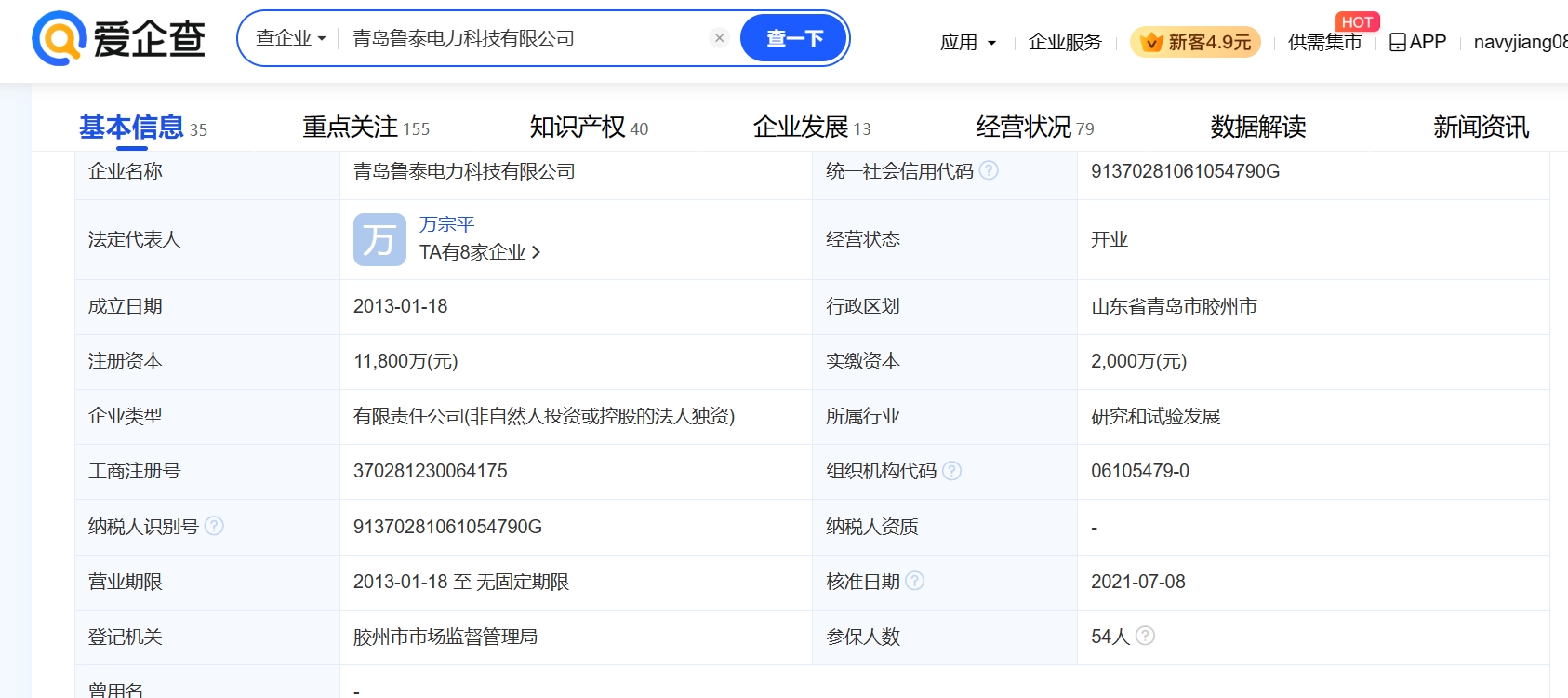1568x698 pixels.
Task: Click the help icon beside 统一社会信用代码
Action: point(990,170)
